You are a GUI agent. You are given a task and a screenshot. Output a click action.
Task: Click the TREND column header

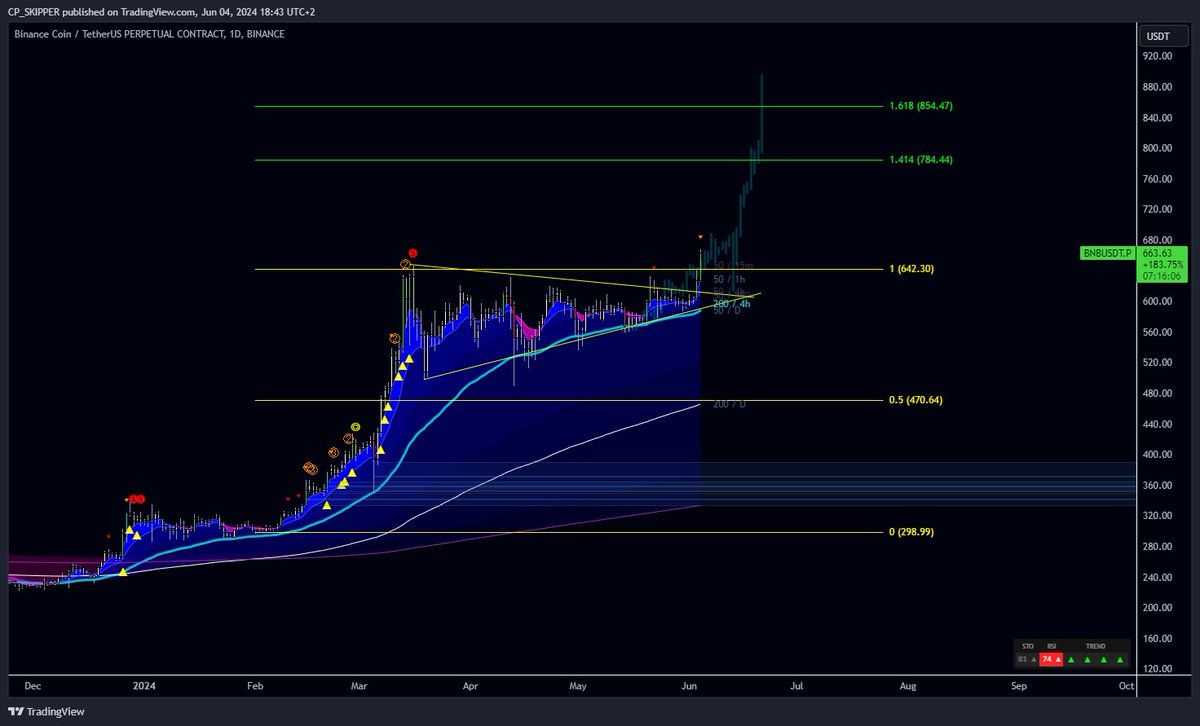[1095, 647]
